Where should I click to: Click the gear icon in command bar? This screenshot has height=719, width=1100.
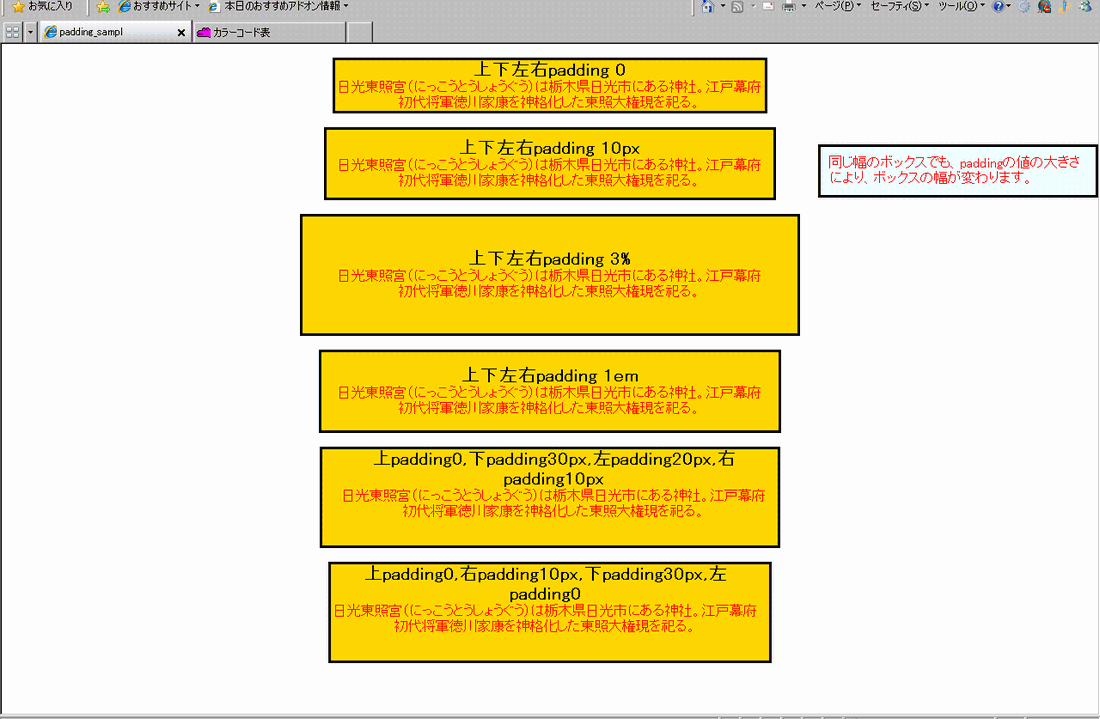pyautogui.click(x=1024, y=6)
